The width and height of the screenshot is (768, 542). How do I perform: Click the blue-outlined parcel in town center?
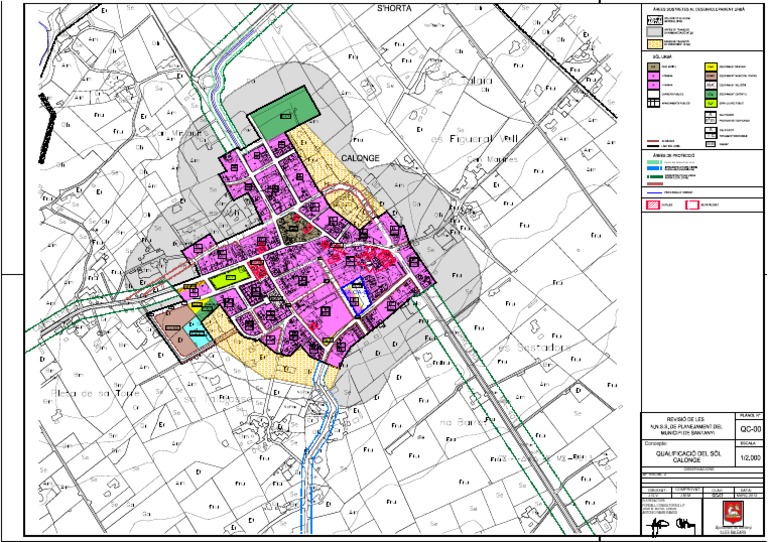(x=359, y=295)
